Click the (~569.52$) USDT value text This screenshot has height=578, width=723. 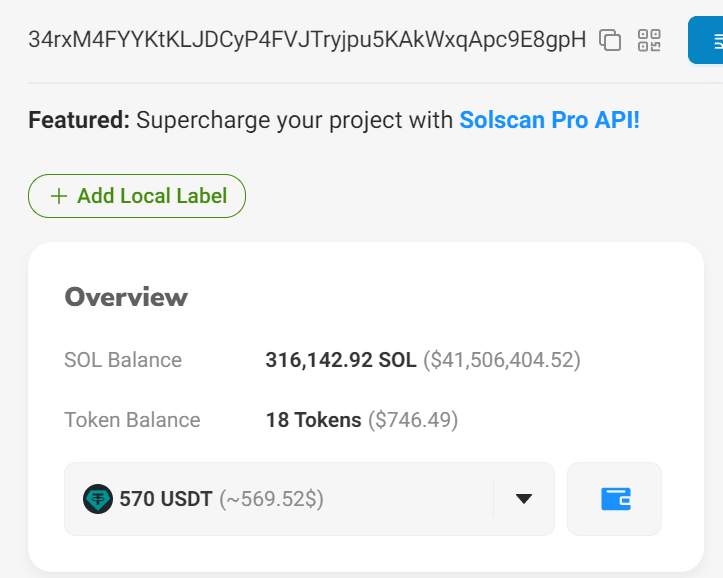tap(271, 498)
